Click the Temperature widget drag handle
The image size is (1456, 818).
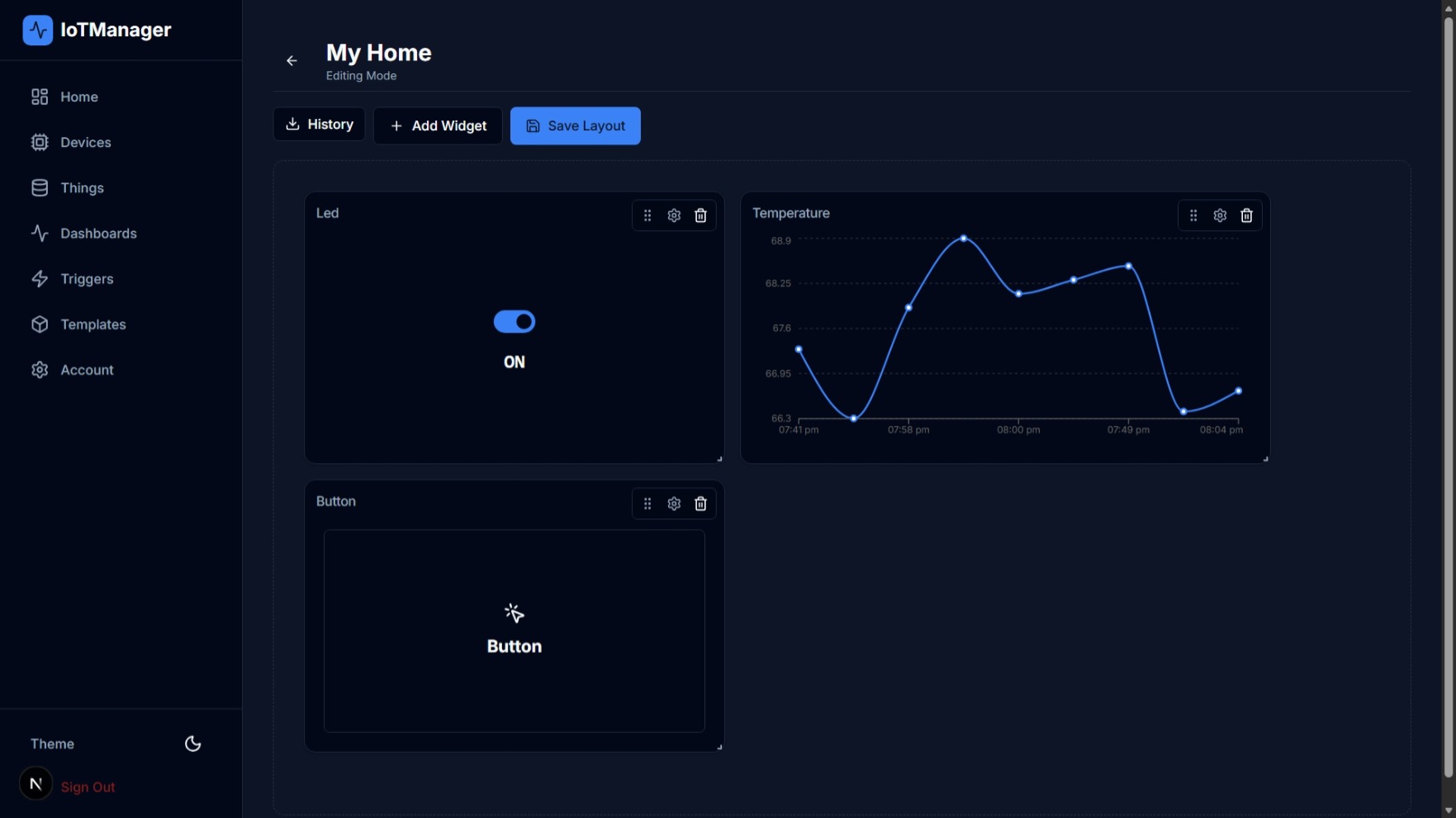[x=1193, y=215]
